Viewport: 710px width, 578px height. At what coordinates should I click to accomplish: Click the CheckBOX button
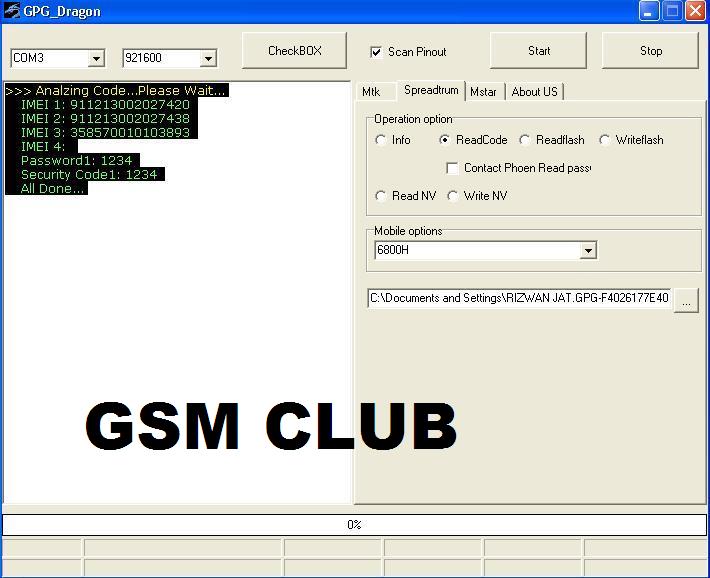pos(295,51)
